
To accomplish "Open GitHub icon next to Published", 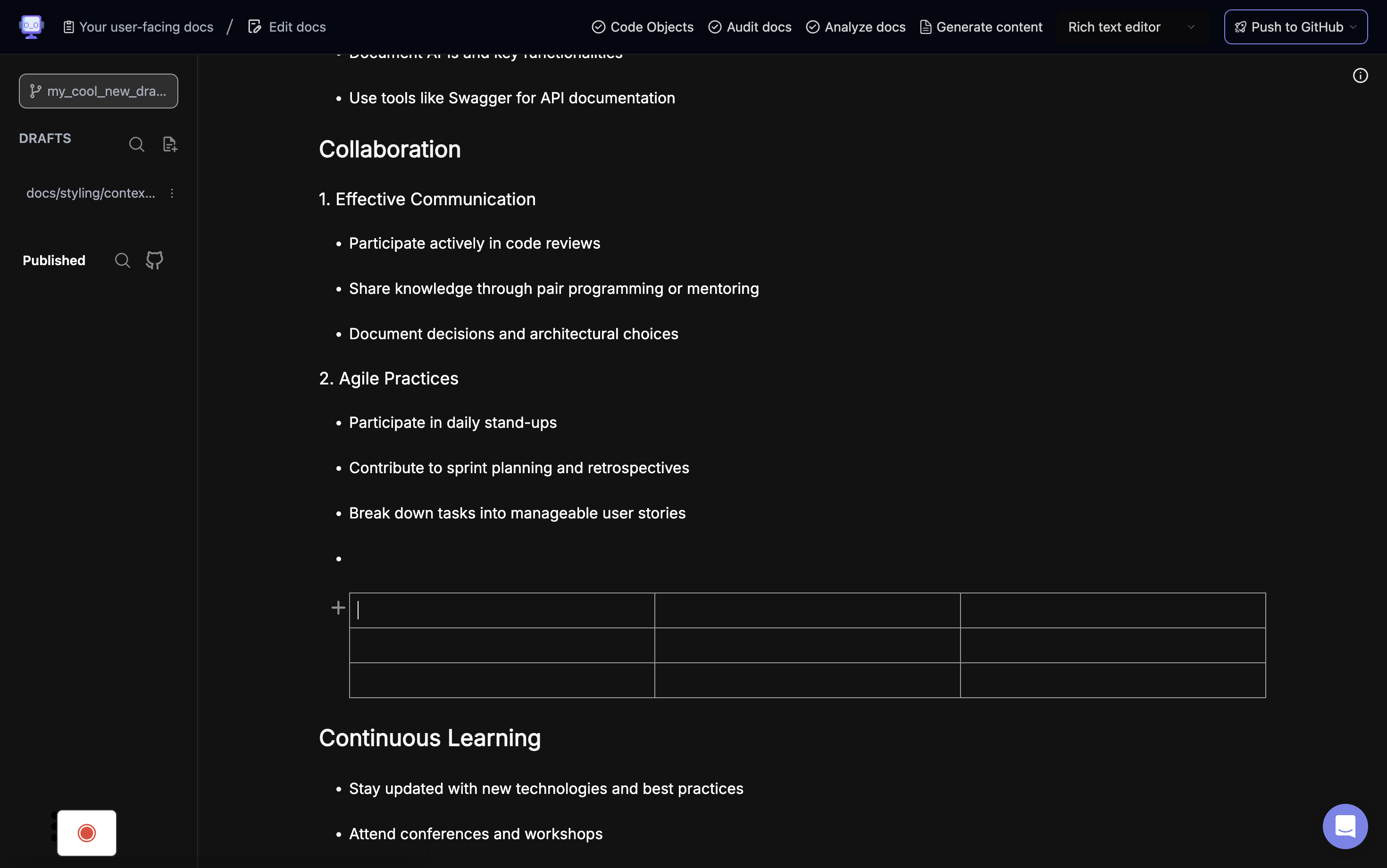I will (x=154, y=260).
